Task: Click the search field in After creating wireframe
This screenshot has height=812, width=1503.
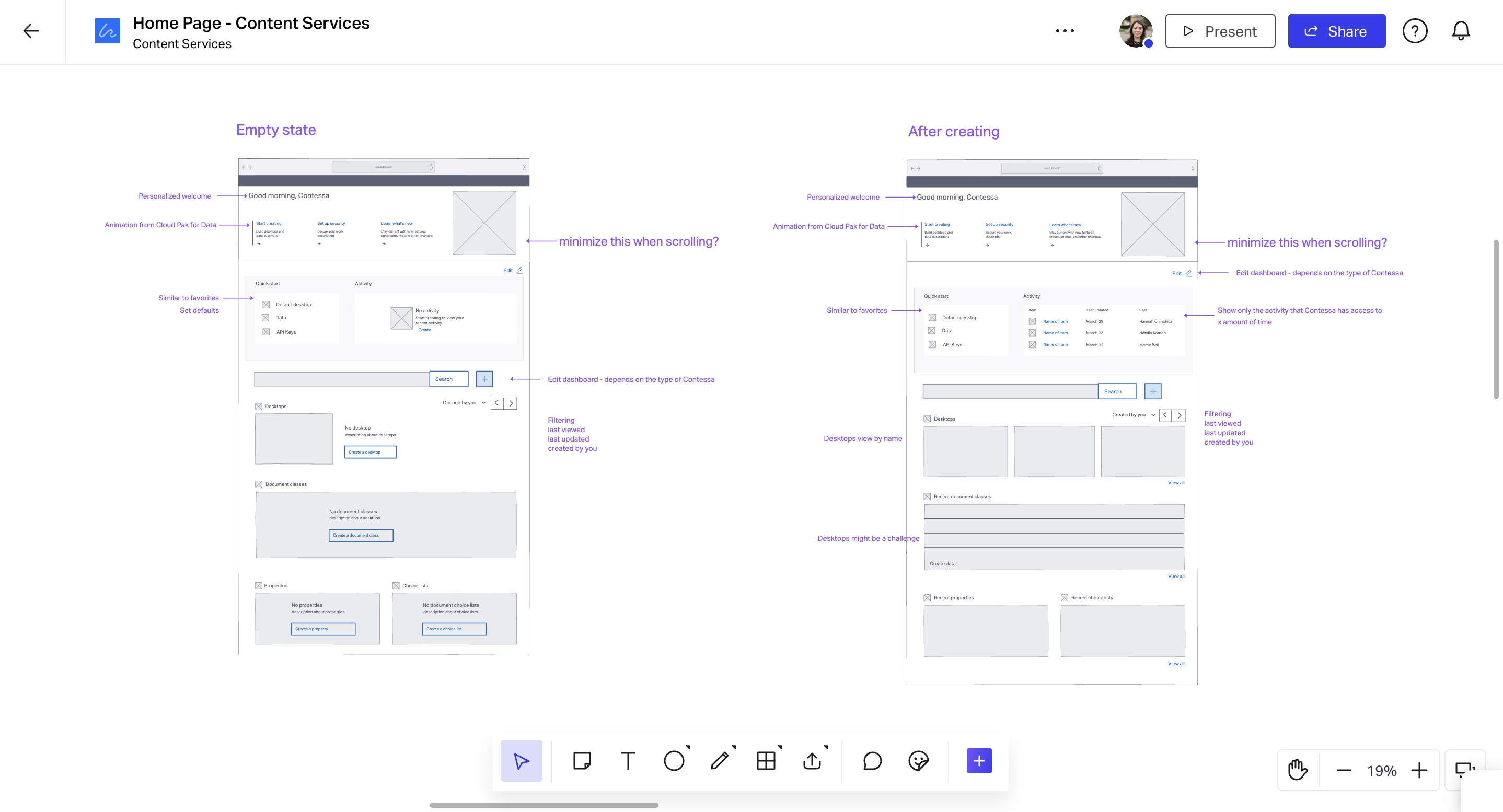Action: [1010, 391]
